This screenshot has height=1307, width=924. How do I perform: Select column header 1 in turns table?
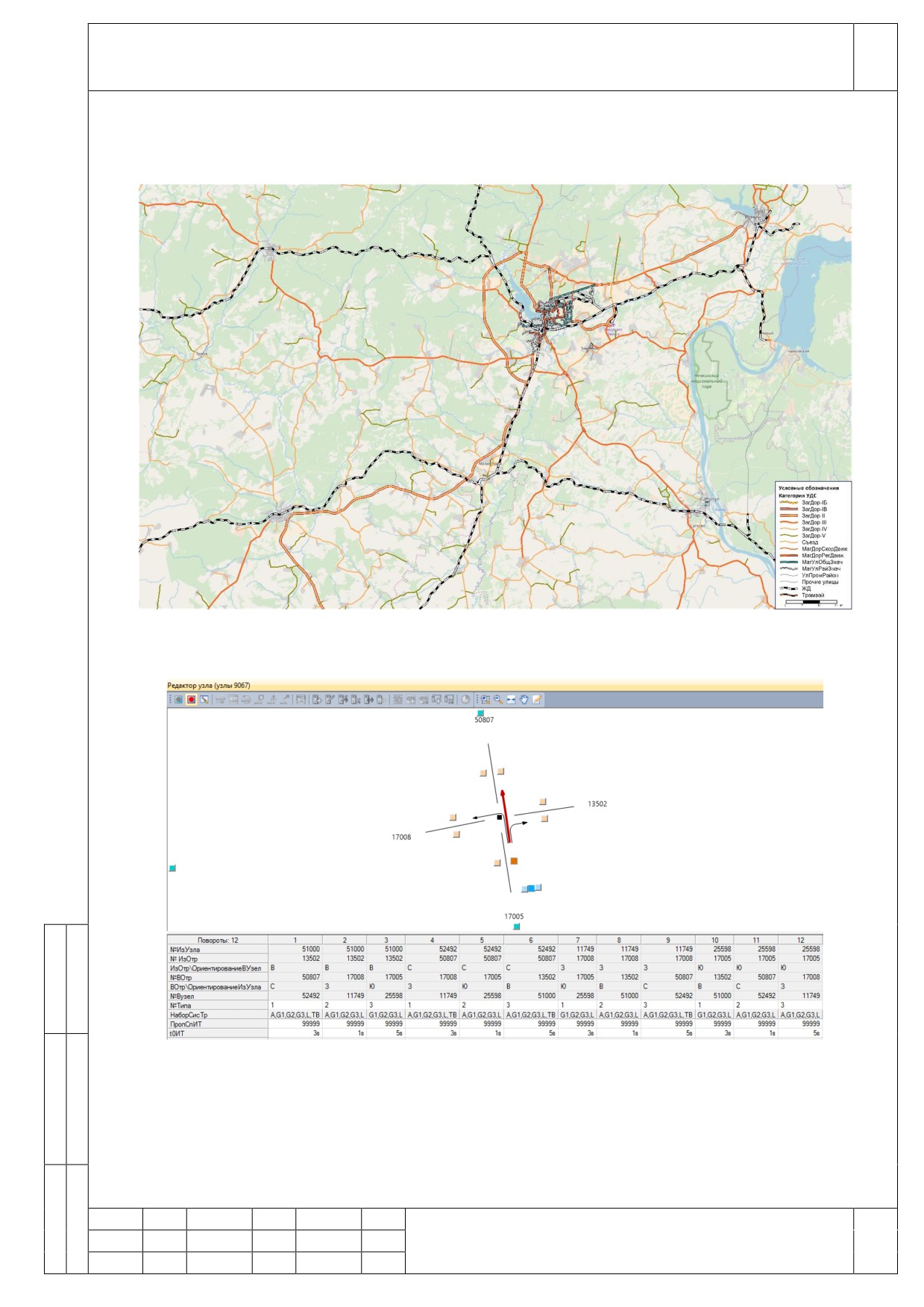295,940
